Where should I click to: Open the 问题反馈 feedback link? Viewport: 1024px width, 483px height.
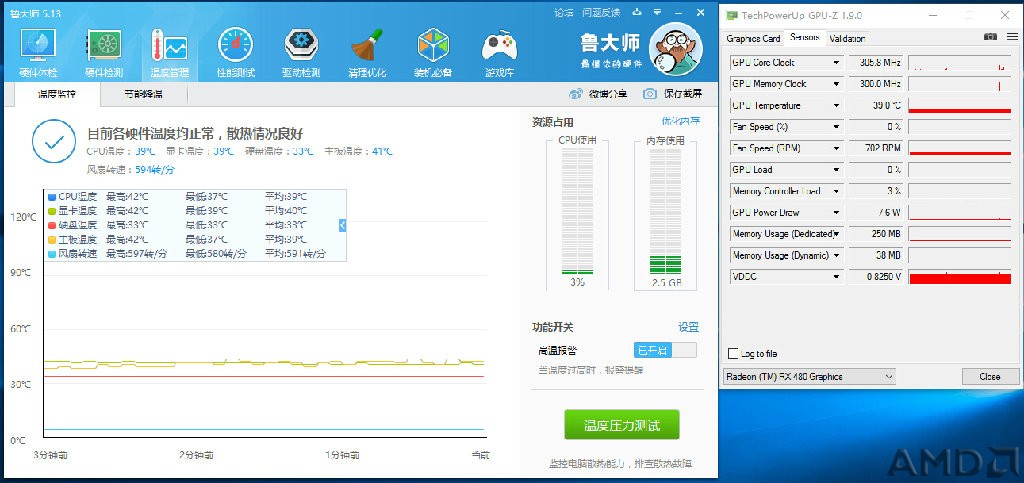tap(601, 12)
